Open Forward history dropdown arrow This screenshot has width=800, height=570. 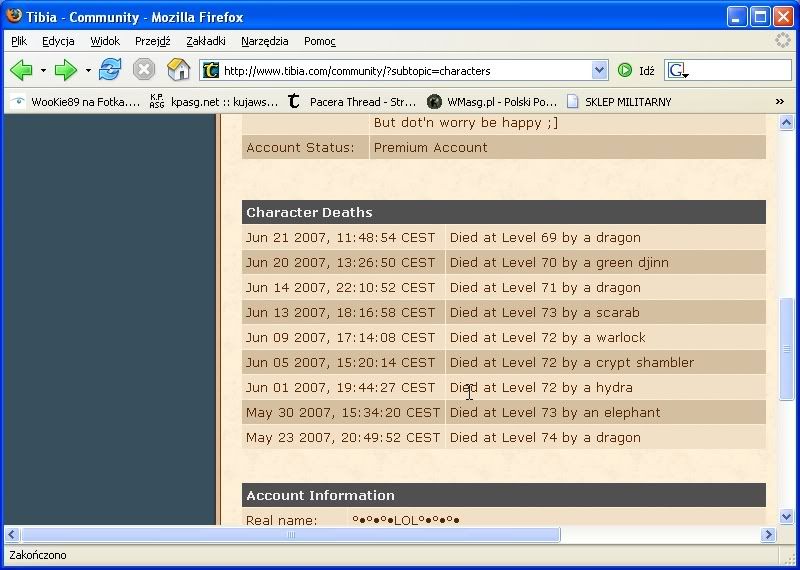coord(88,70)
